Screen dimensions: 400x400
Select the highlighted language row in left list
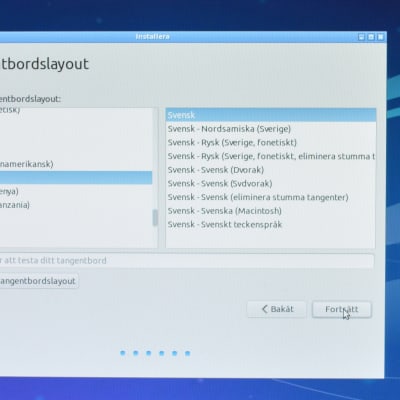click(x=76, y=178)
